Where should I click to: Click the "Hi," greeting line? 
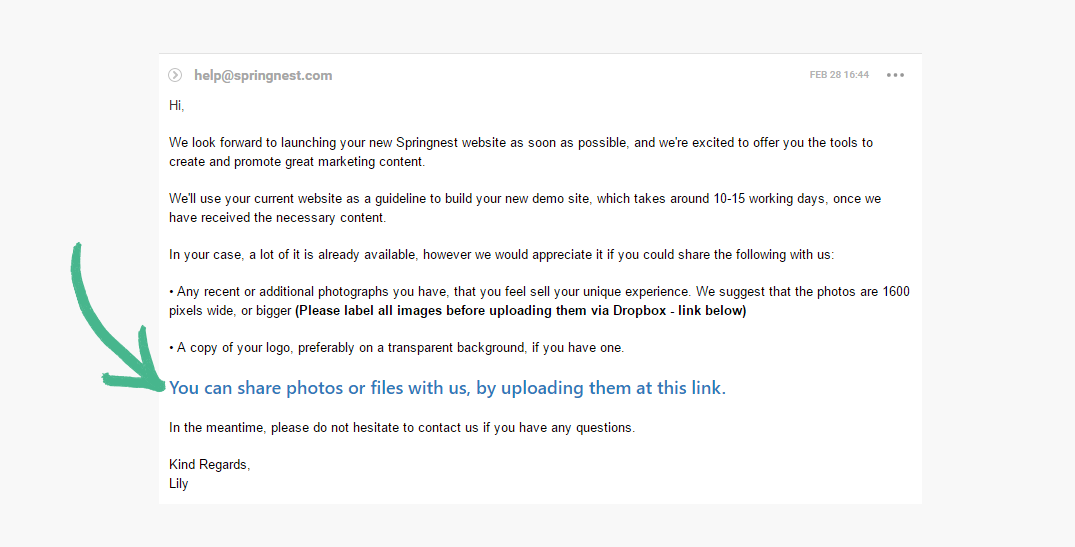(x=177, y=105)
